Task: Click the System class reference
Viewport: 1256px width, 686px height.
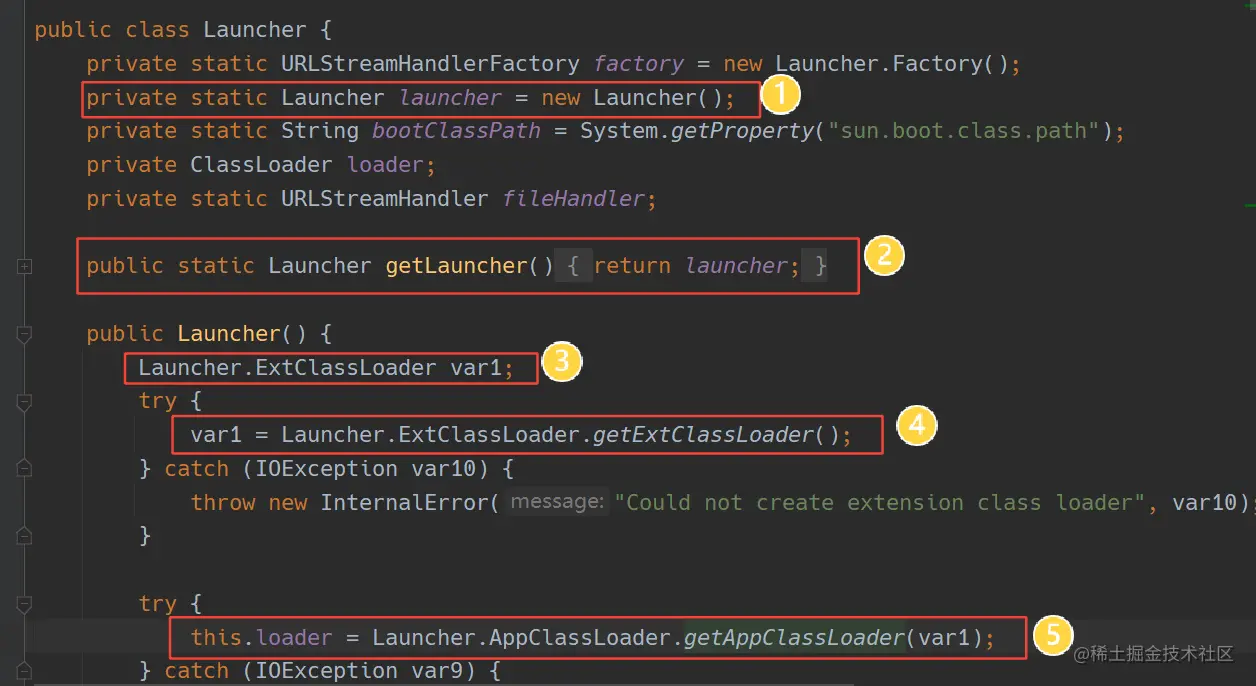Action: (x=619, y=131)
